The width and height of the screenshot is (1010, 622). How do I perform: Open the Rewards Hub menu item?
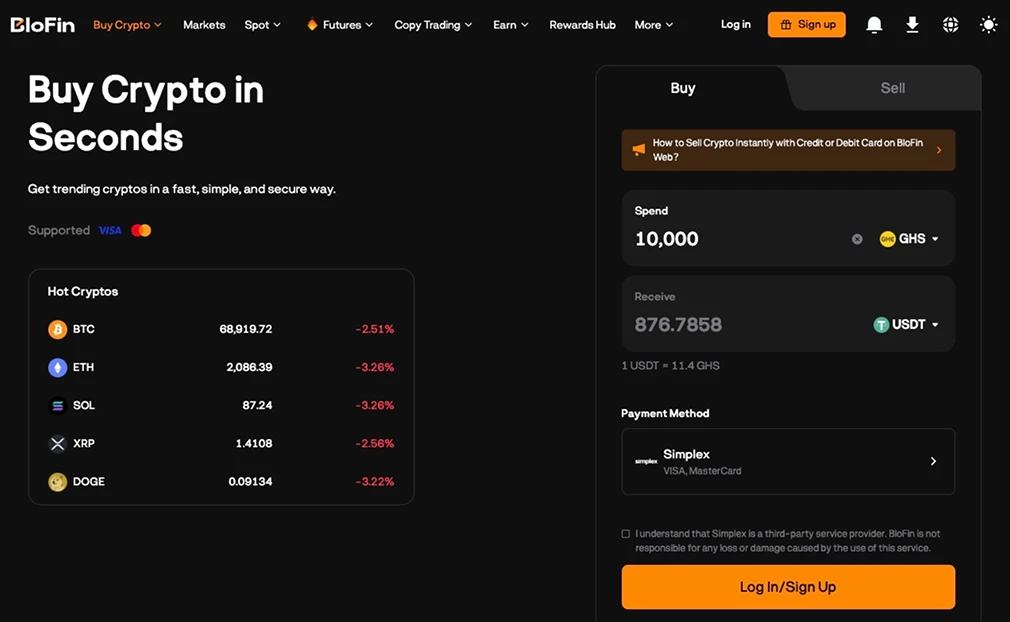[x=582, y=24]
